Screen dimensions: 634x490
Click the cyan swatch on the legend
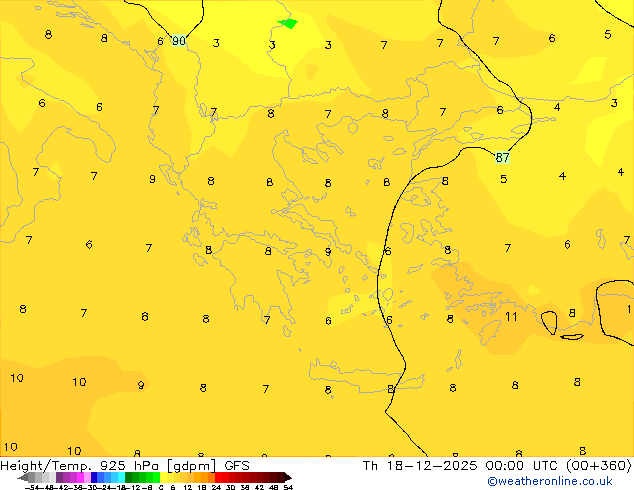tap(121, 477)
